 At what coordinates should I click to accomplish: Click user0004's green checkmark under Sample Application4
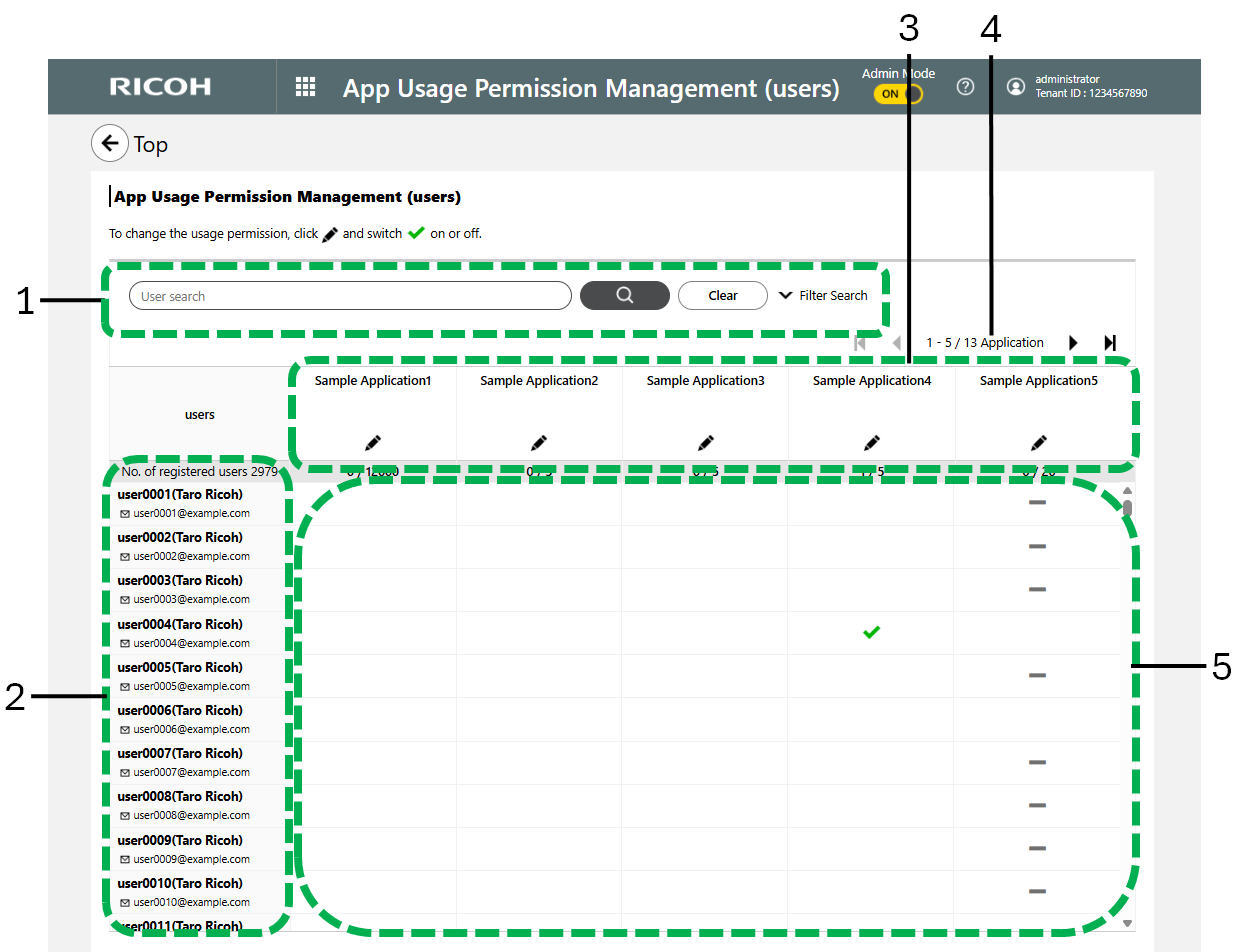coord(871,632)
